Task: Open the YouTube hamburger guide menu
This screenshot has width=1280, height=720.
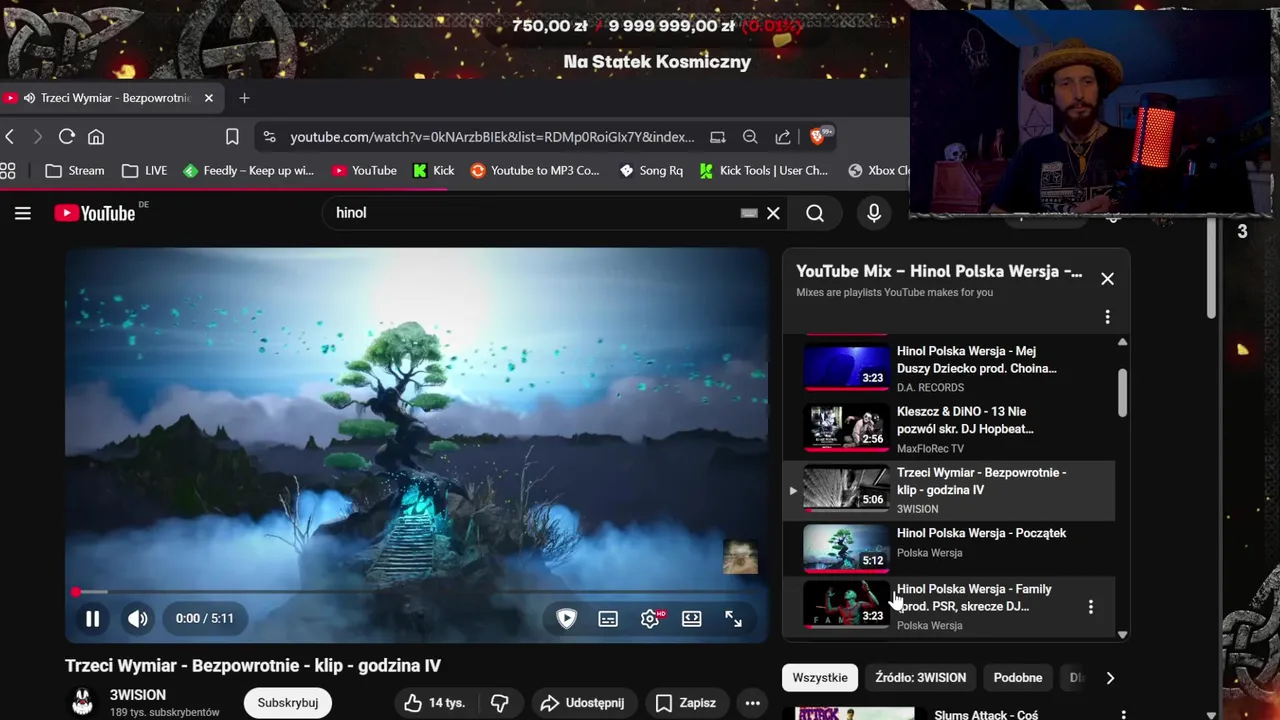Action: point(23,213)
